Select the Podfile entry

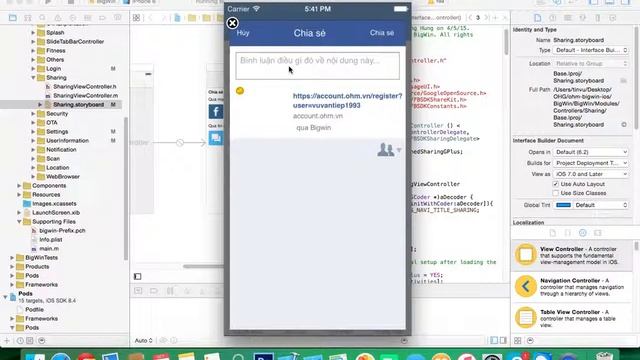(x=34, y=309)
